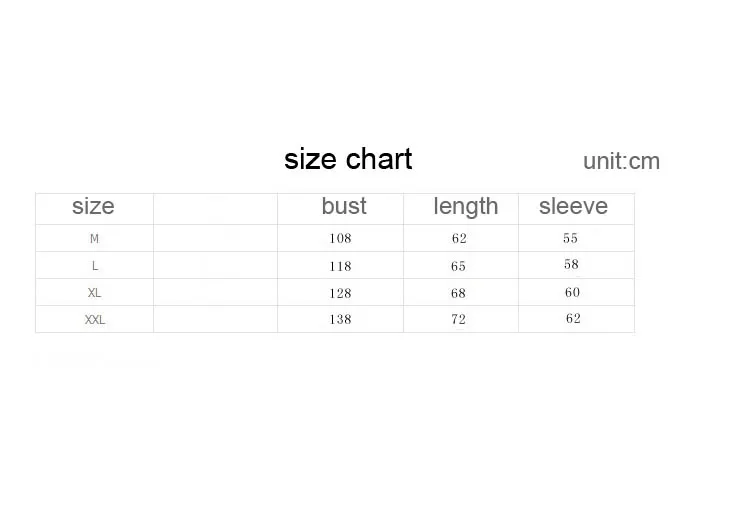Click bust value 118
This screenshot has height=505, width=750.
tap(340, 266)
